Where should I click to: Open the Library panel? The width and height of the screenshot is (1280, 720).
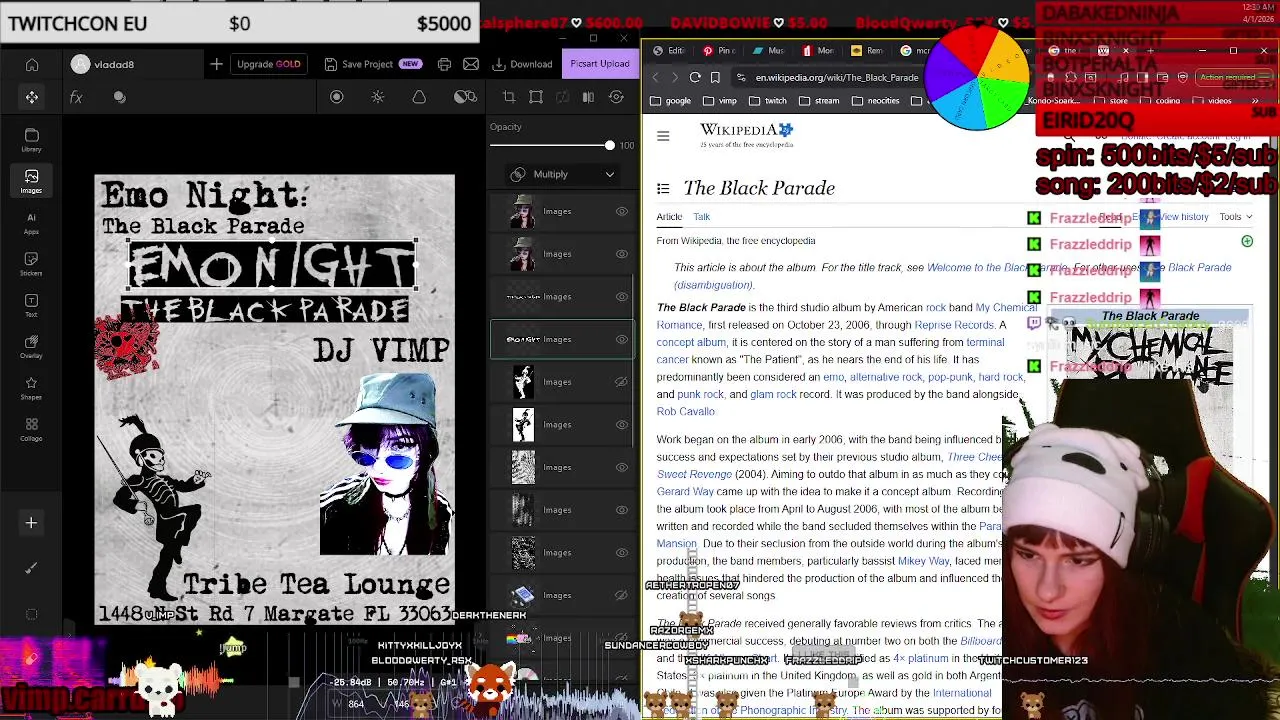click(x=32, y=140)
